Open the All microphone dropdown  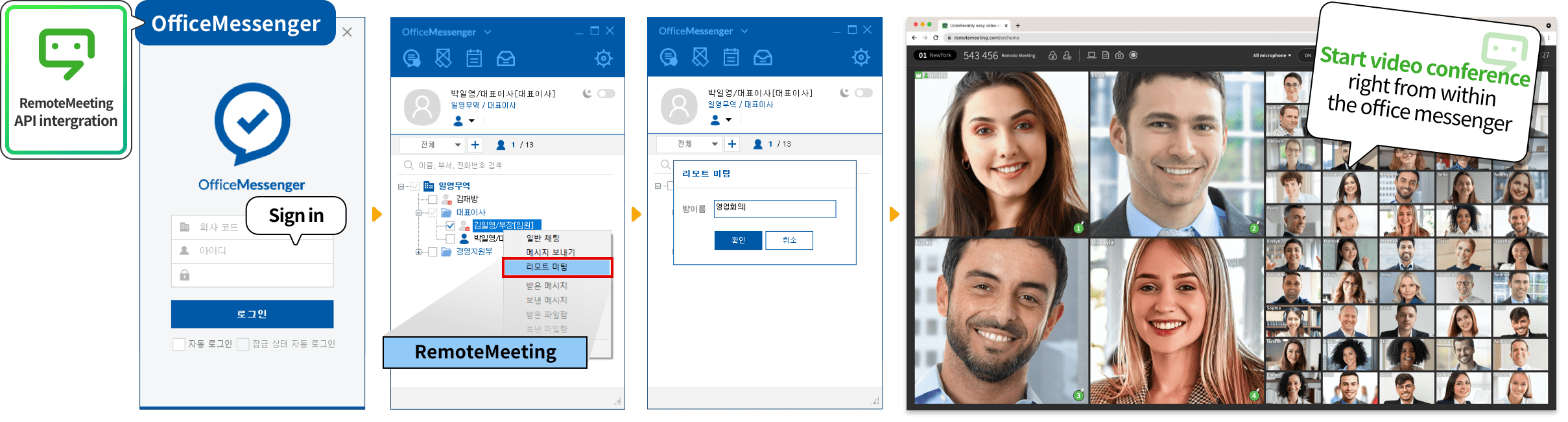click(1272, 56)
